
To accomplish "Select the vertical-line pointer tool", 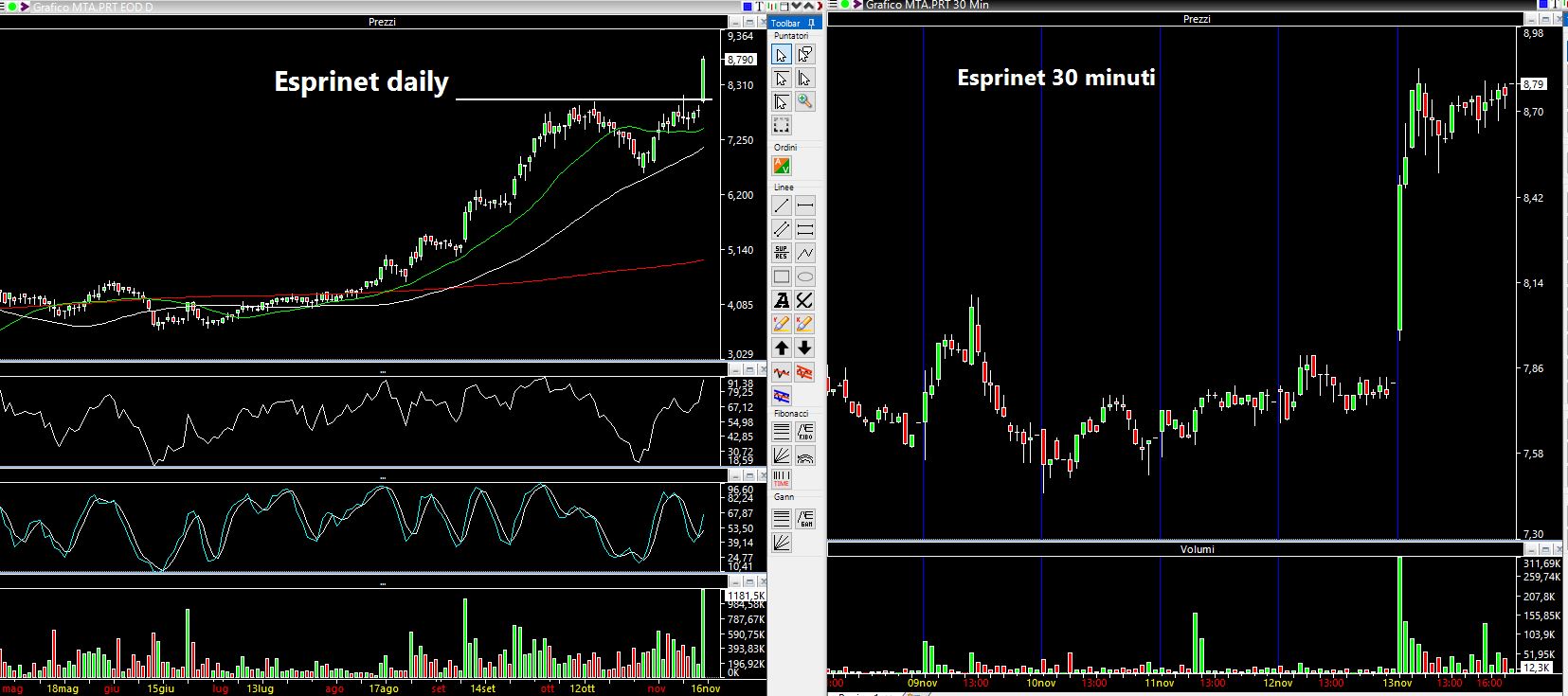I will pyautogui.click(x=804, y=79).
